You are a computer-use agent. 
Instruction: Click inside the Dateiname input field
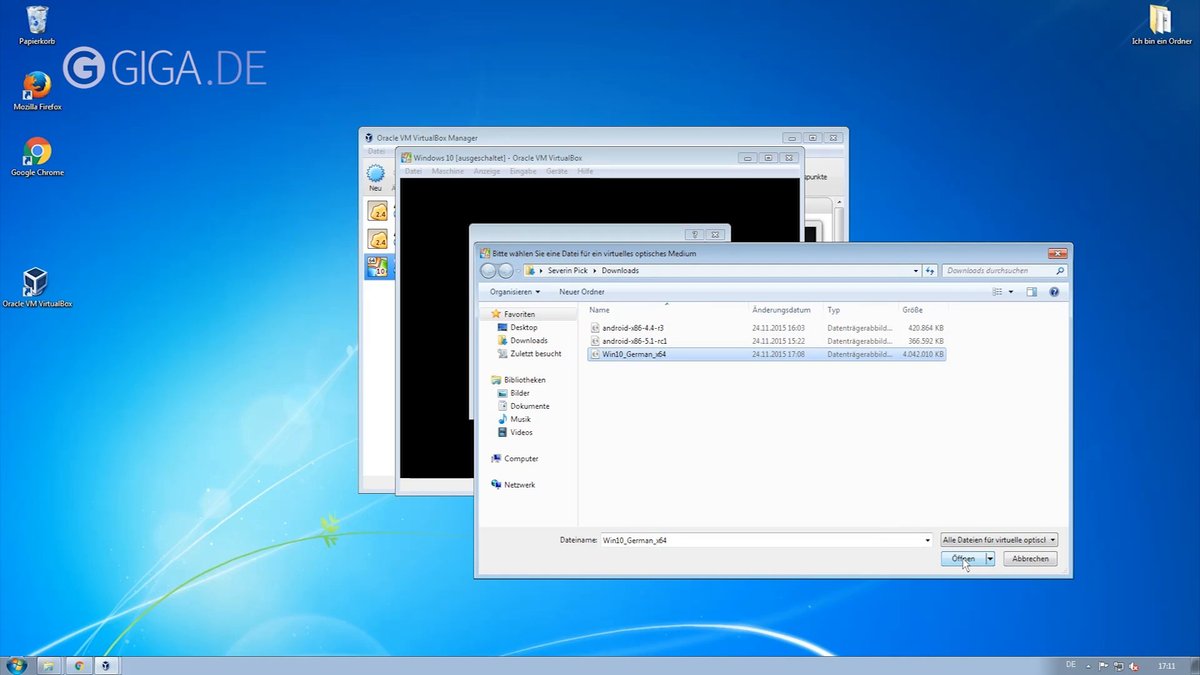pyautogui.click(x=760, y=539)
